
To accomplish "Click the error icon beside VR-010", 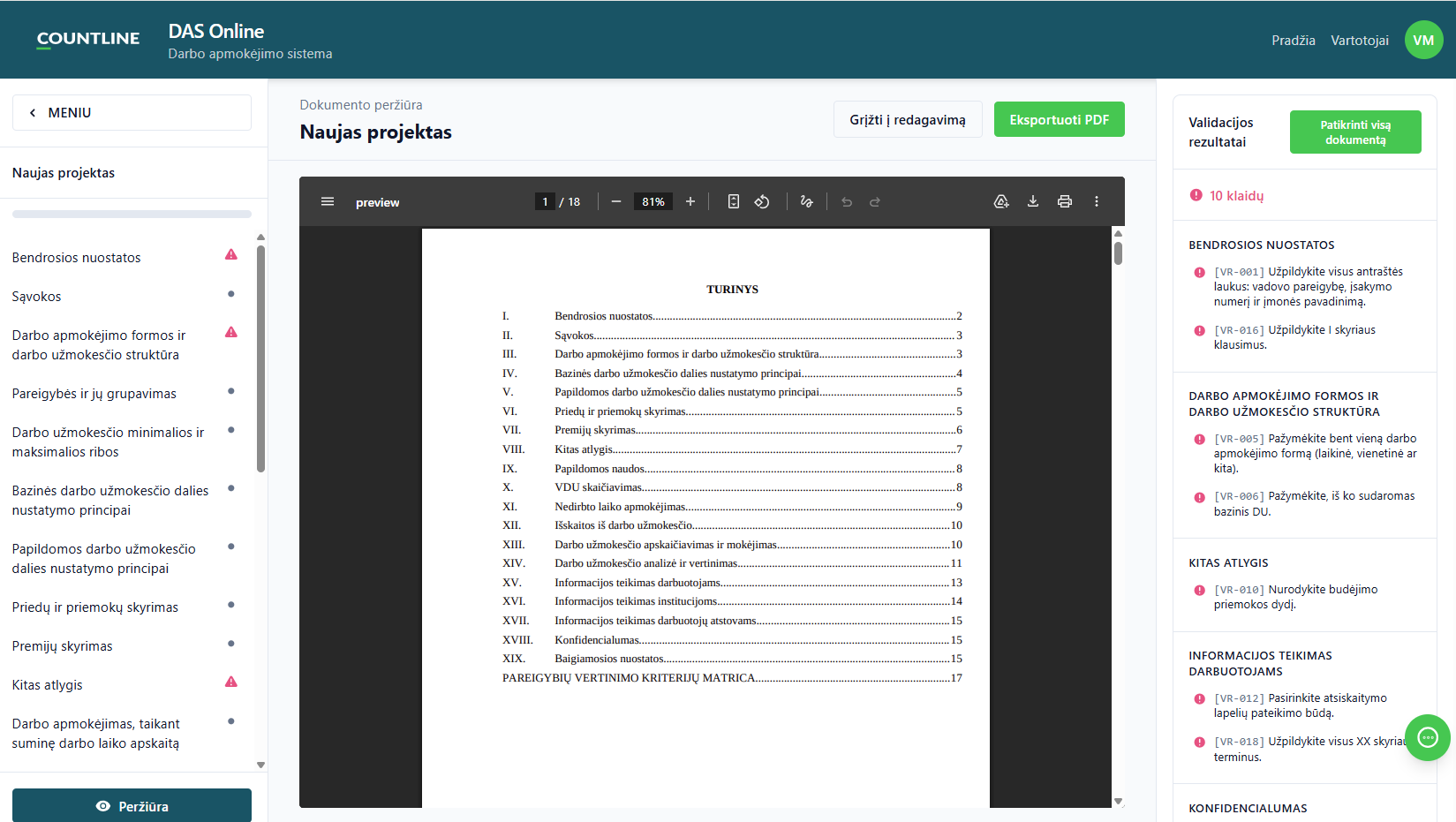I will [1199, 591].
